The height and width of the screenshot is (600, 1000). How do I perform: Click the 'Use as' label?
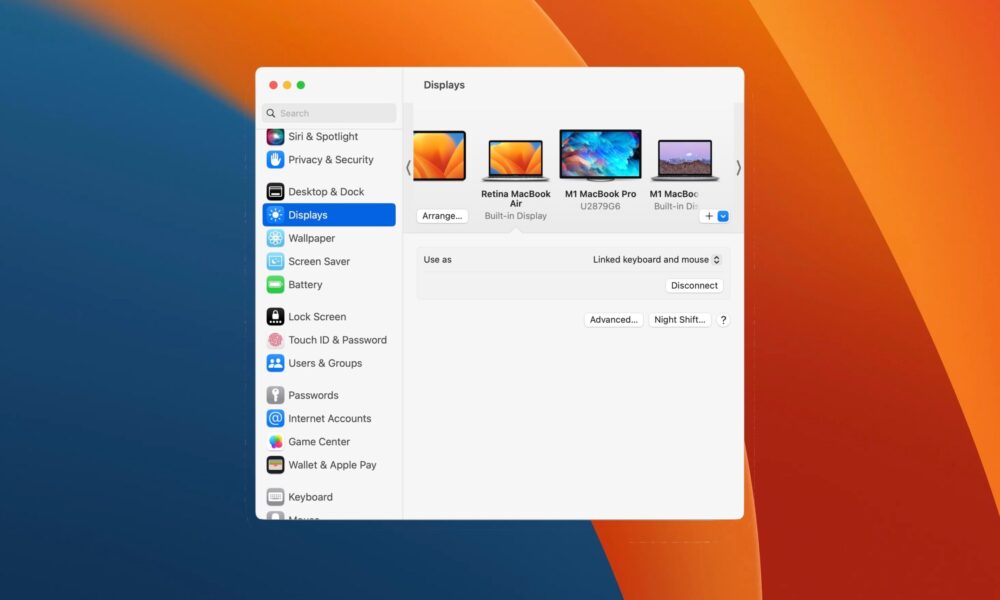[438, 260]
